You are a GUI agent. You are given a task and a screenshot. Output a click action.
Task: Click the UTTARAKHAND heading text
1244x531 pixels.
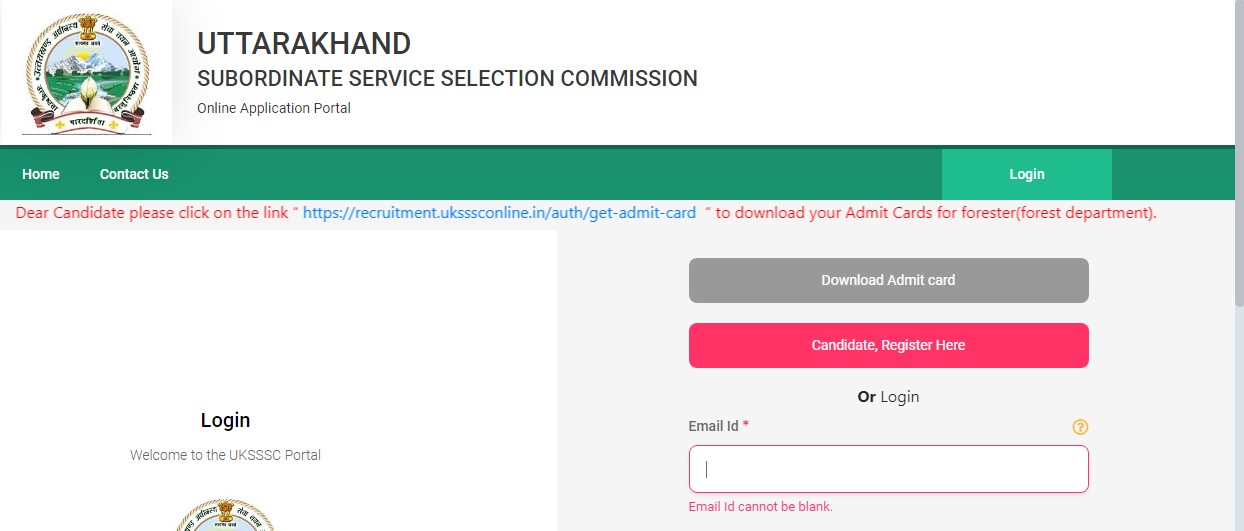[x=304, y=44]
